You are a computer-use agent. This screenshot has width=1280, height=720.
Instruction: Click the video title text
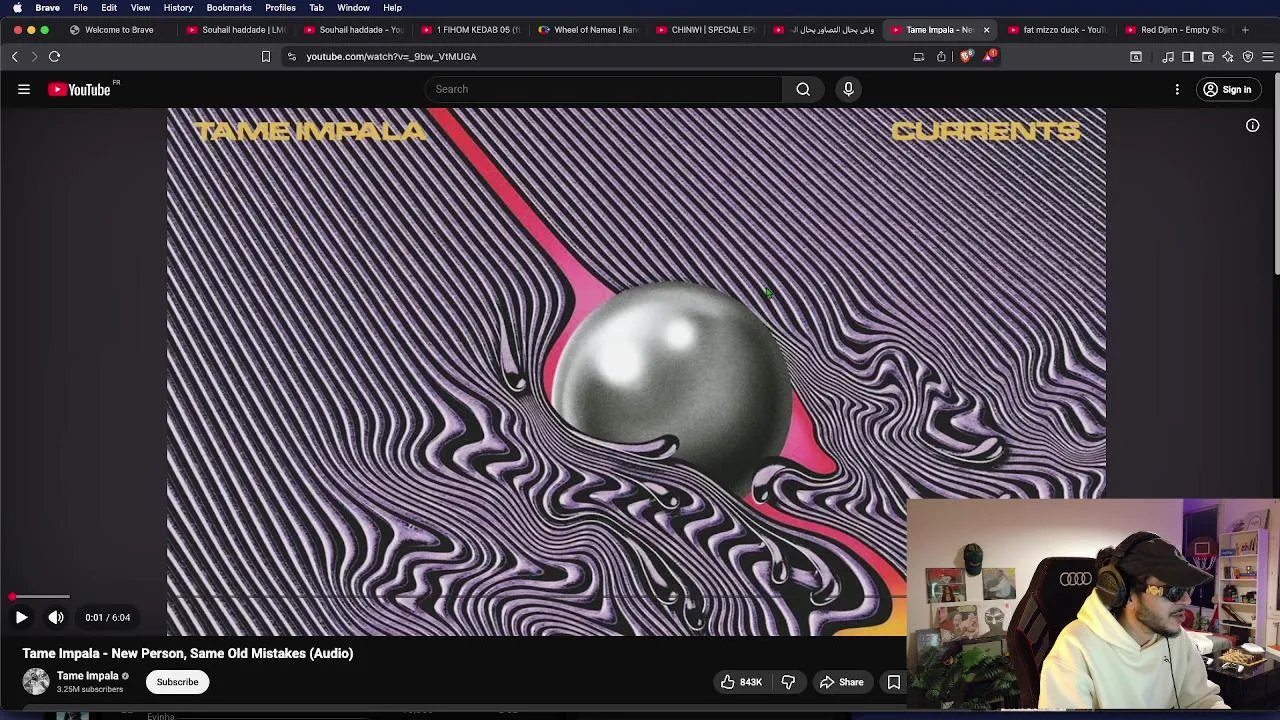[x=188, y=653]
